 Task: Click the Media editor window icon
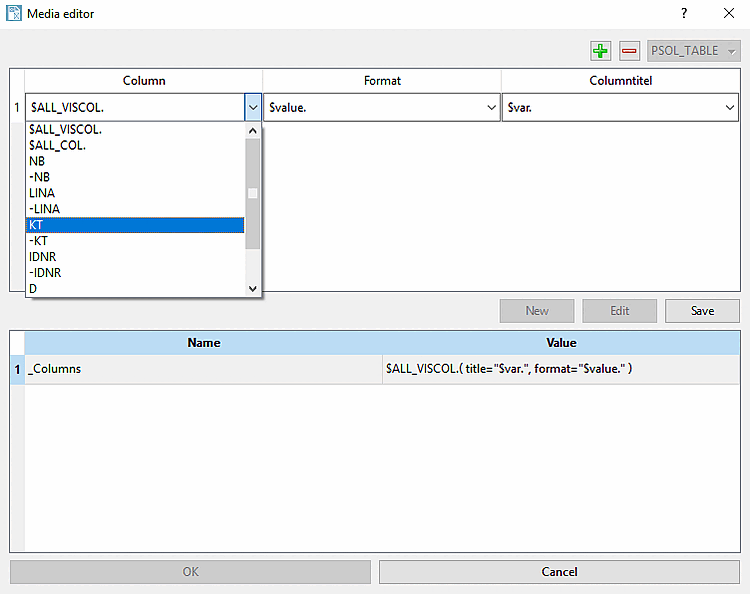tap(13, 13)
